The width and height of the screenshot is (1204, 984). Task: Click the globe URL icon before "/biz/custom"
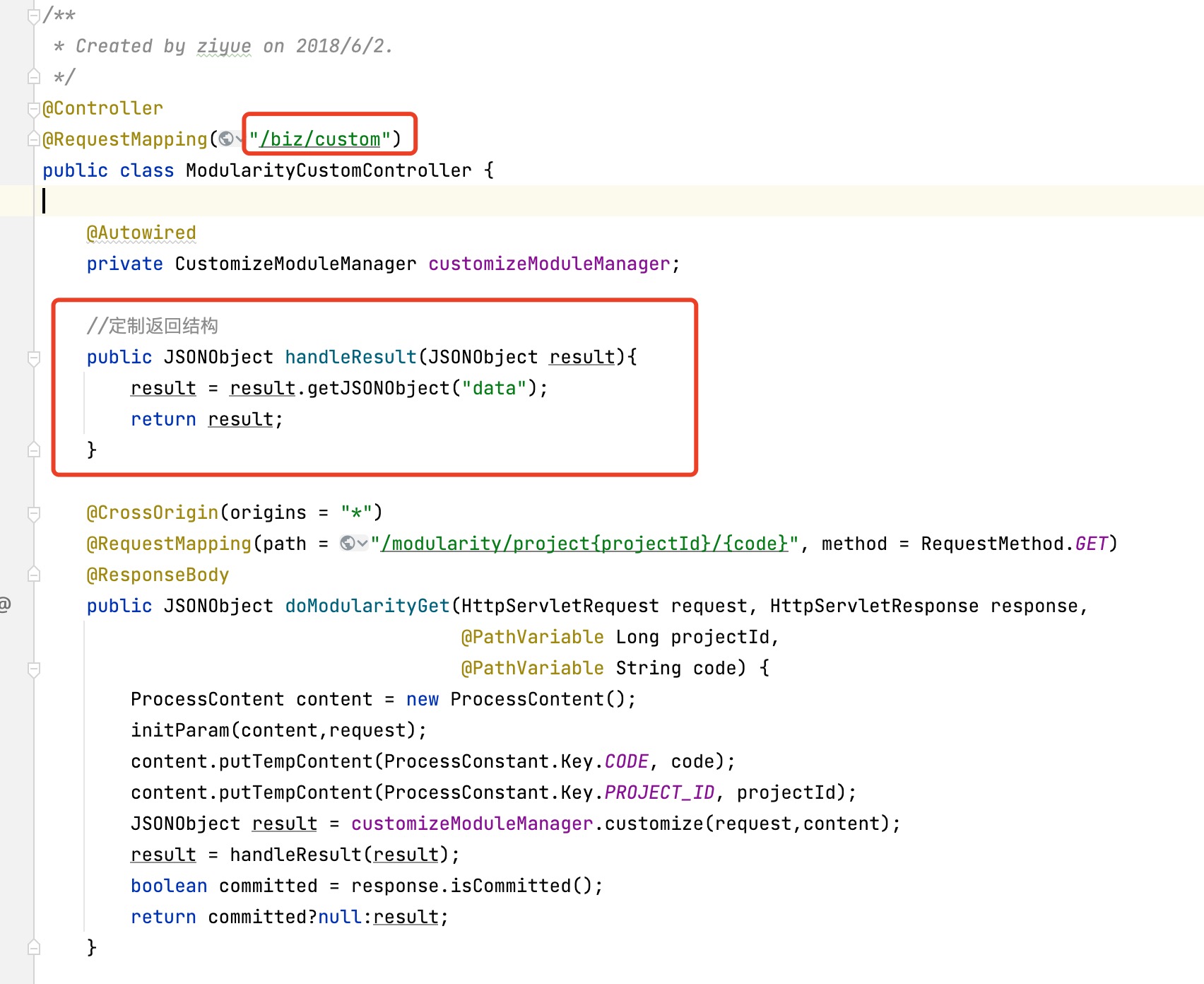(x=226, y=139)
